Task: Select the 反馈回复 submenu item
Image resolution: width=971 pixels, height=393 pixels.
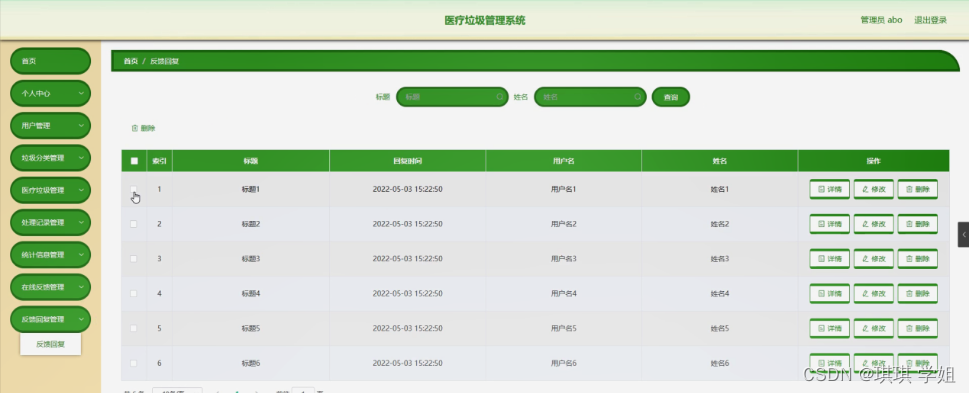Action: [50, 344]
